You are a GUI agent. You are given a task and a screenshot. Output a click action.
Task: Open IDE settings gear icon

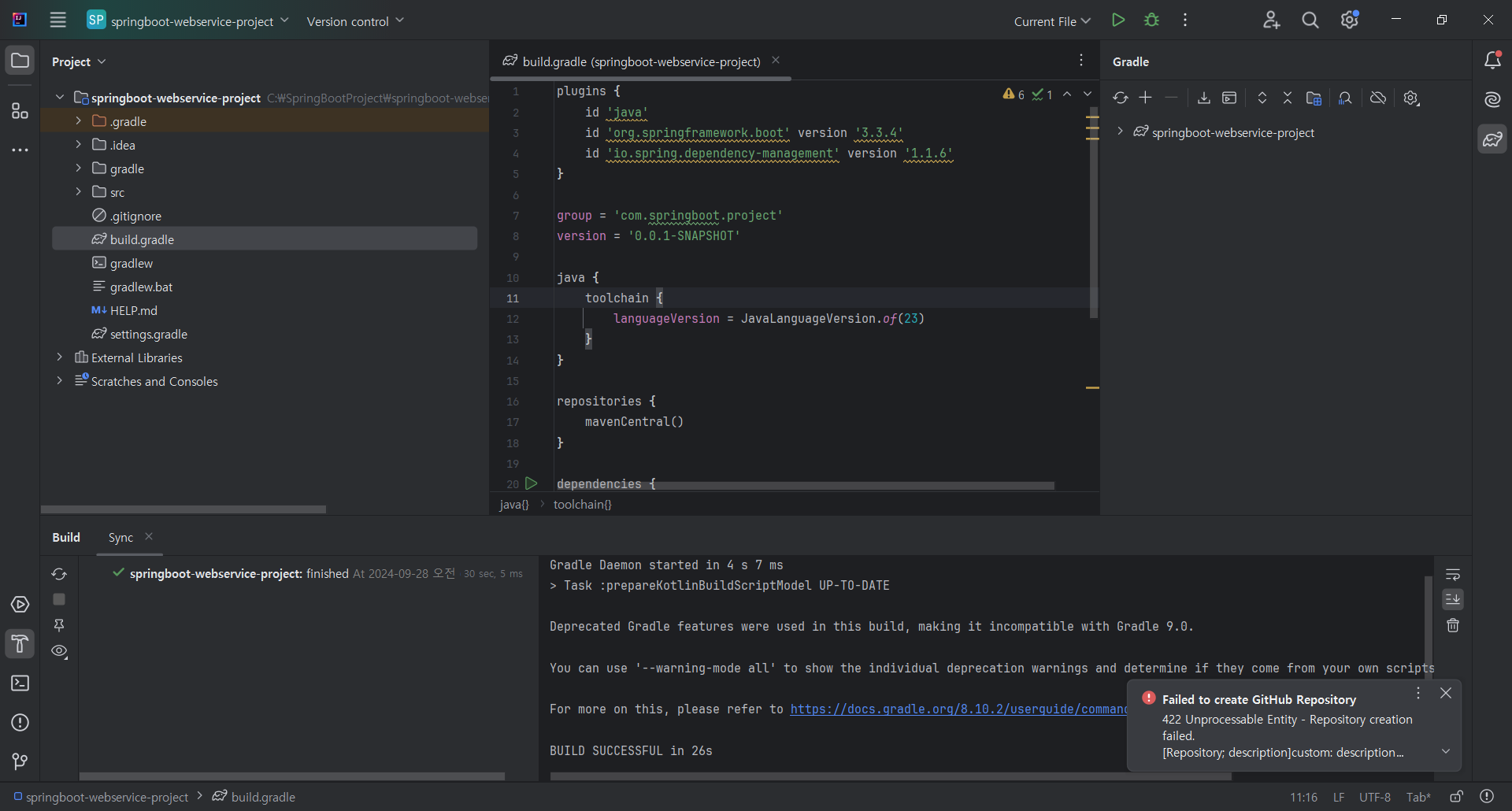click(1350, 20)
